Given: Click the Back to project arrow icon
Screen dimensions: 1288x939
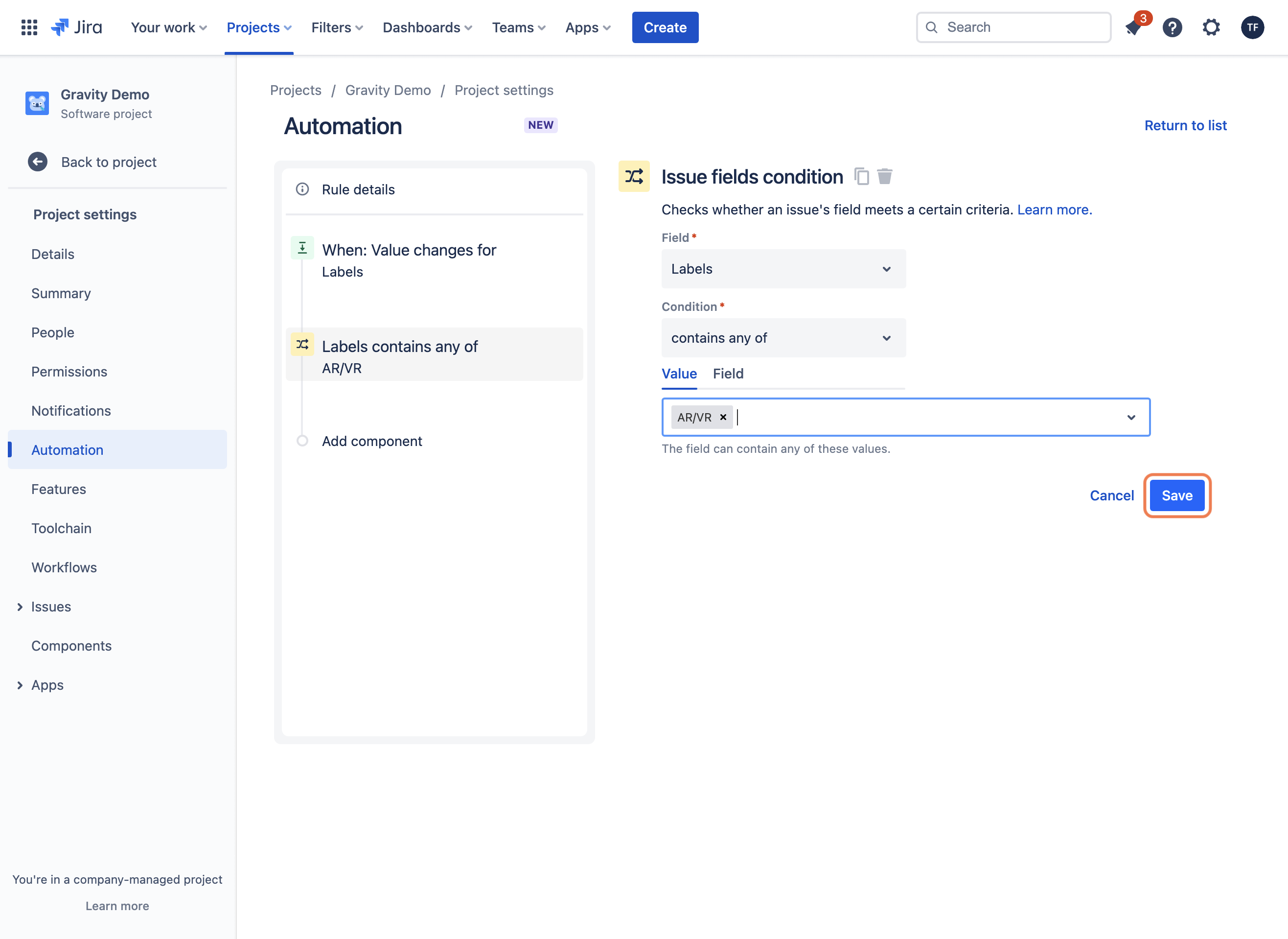Looking at the screenshot, I should [38, 162].
